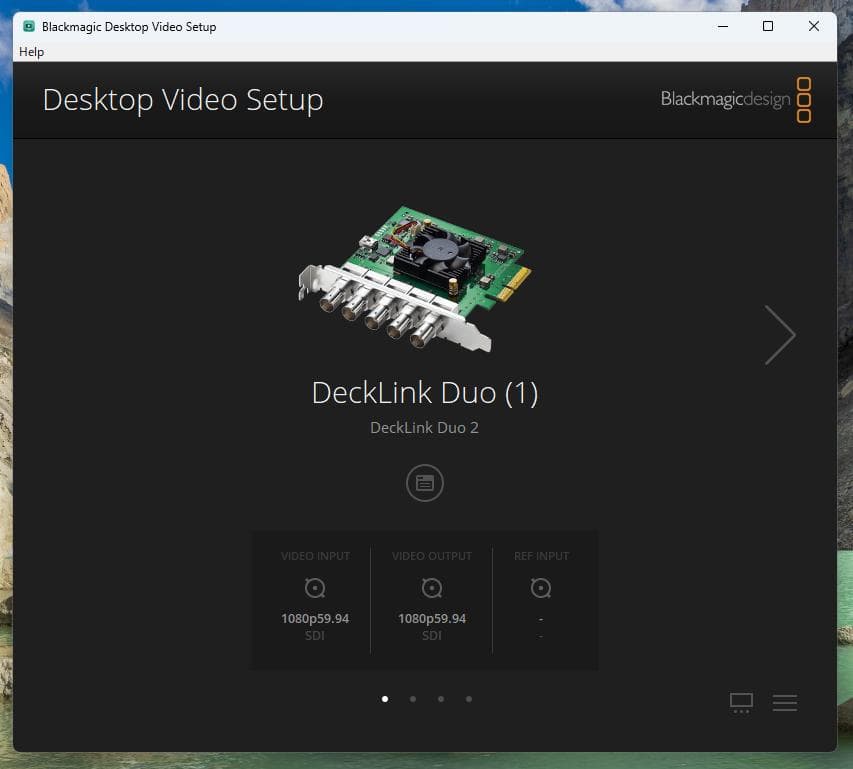Click the VIDEO INPUT label
853x769 pixels.
(x=316, y=556)
